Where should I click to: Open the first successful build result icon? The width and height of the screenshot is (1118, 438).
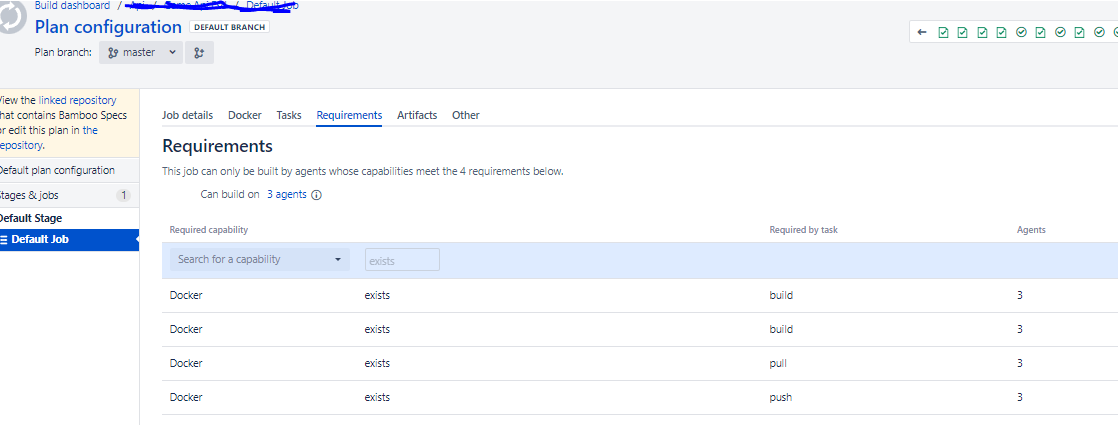click(943, 32)
